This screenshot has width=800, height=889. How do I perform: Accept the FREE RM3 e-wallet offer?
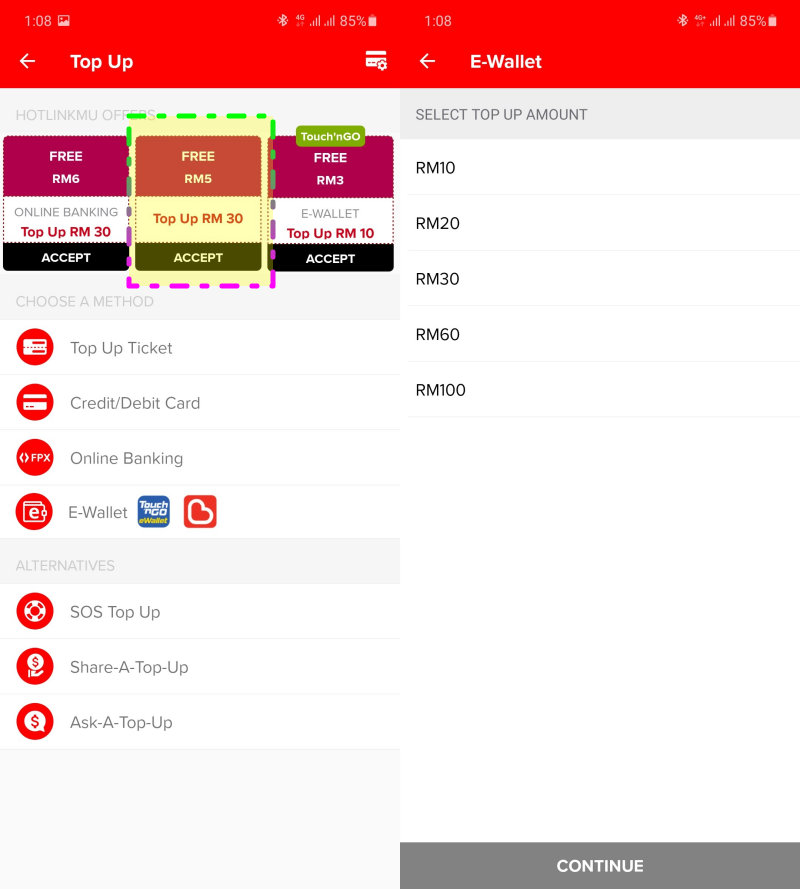point(331,259)
